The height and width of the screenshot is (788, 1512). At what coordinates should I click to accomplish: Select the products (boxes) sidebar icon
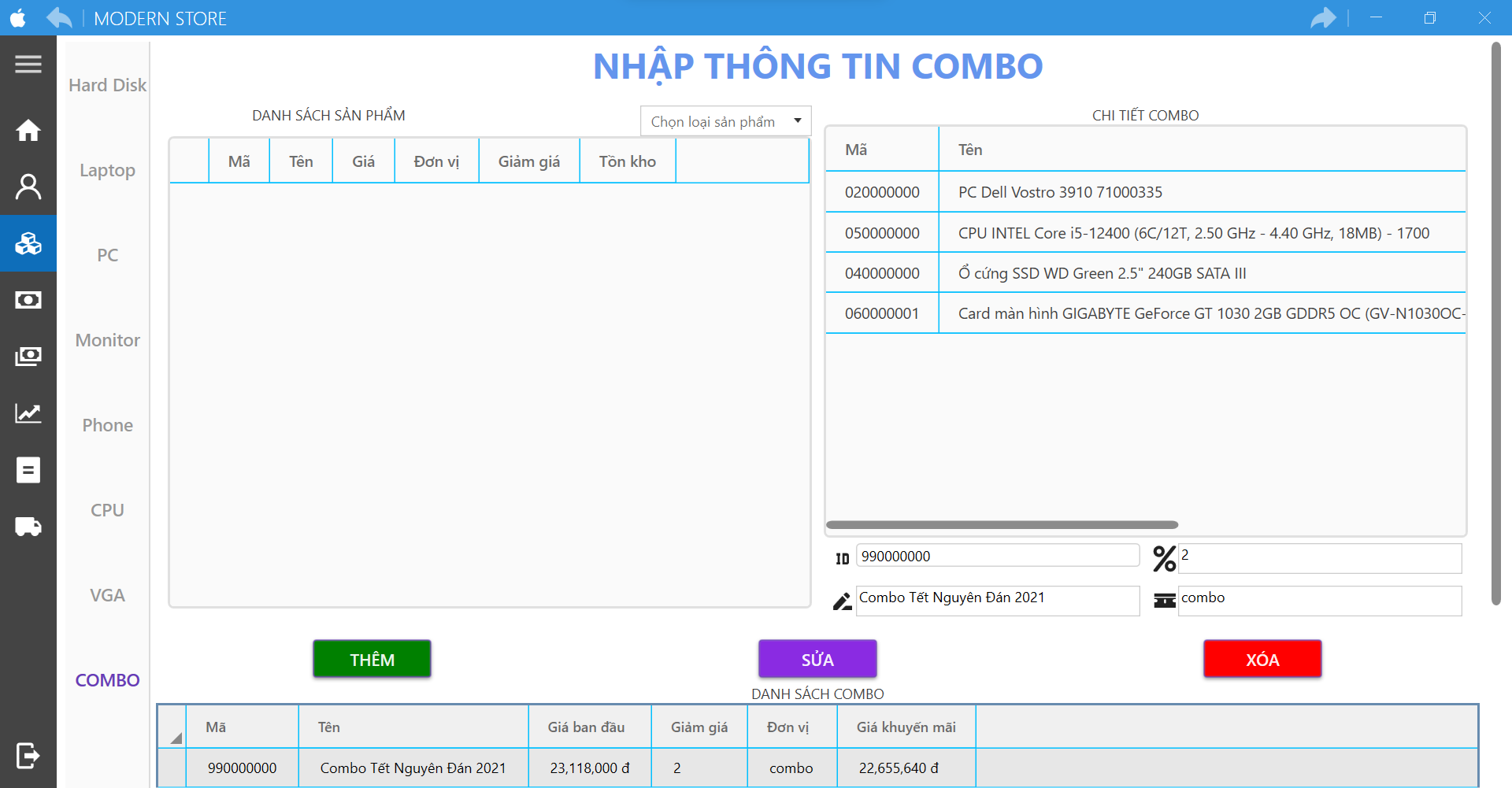(x=28, y=244)
